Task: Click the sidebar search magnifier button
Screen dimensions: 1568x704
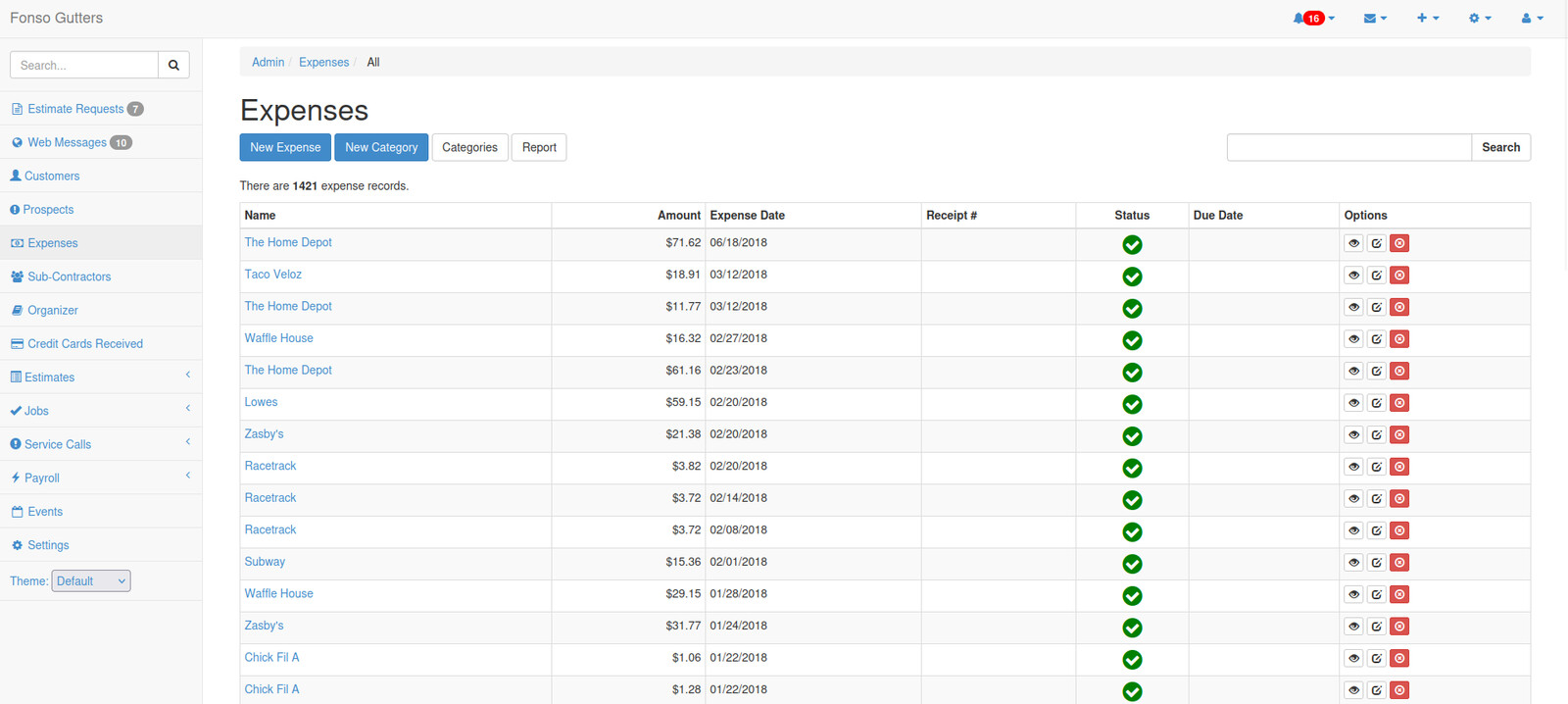Action: (x=173, y=65)
